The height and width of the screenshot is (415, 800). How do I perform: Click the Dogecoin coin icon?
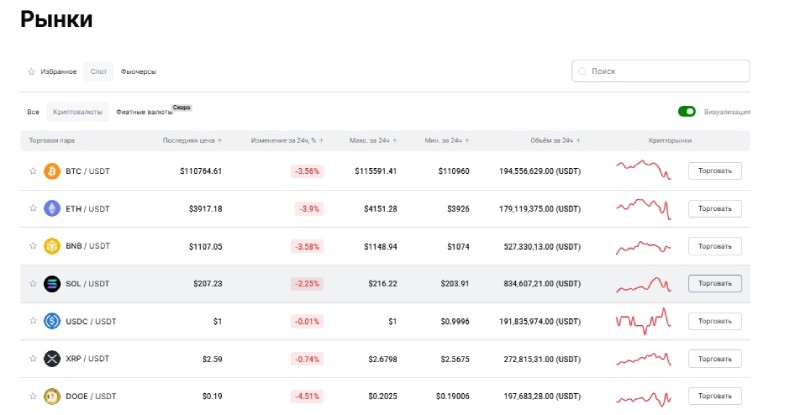52,396
